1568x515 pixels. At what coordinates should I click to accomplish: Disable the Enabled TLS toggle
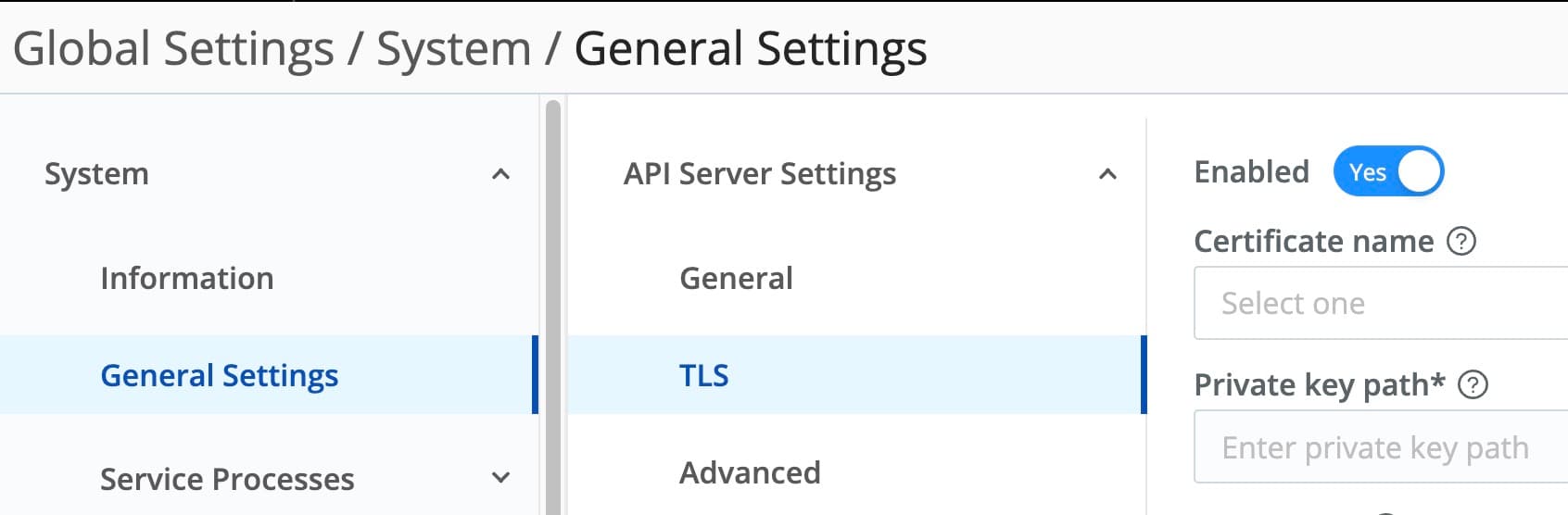coord(1387,171)
